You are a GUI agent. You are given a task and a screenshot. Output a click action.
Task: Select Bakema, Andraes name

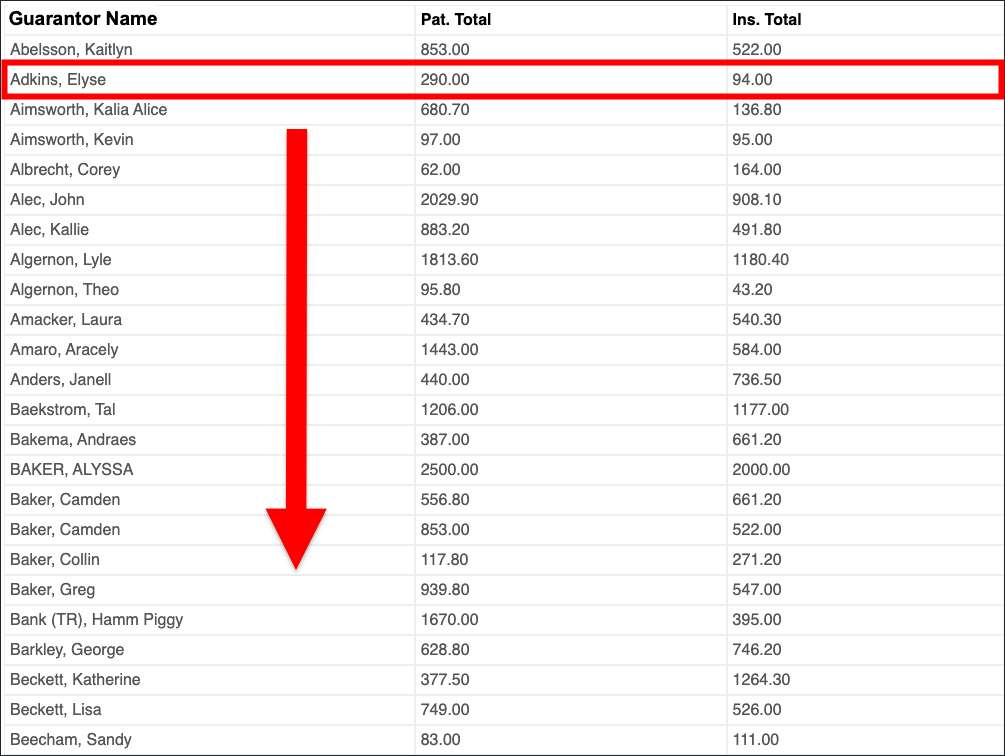[73, 440]
